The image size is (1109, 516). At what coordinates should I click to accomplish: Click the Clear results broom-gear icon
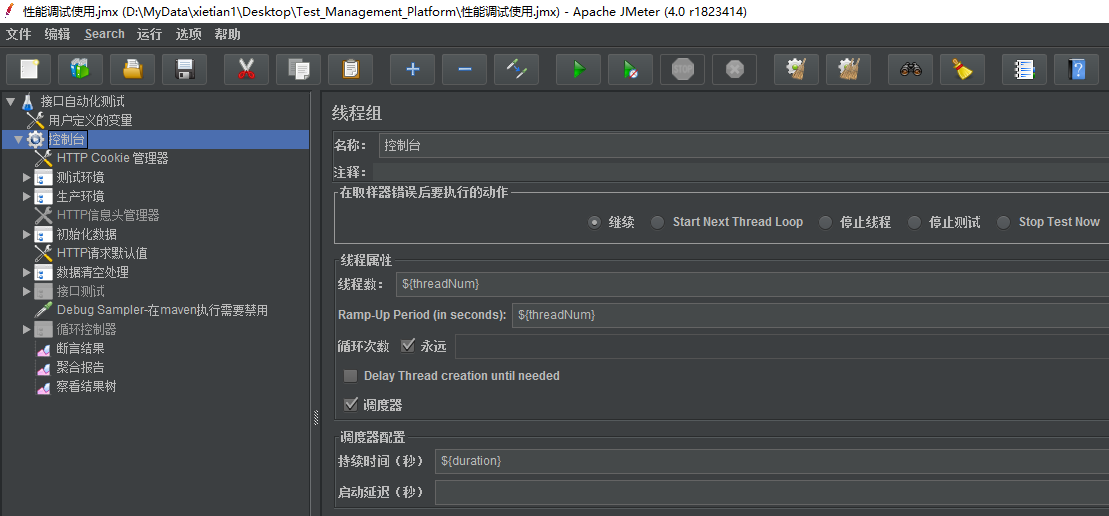coord(796,69)
